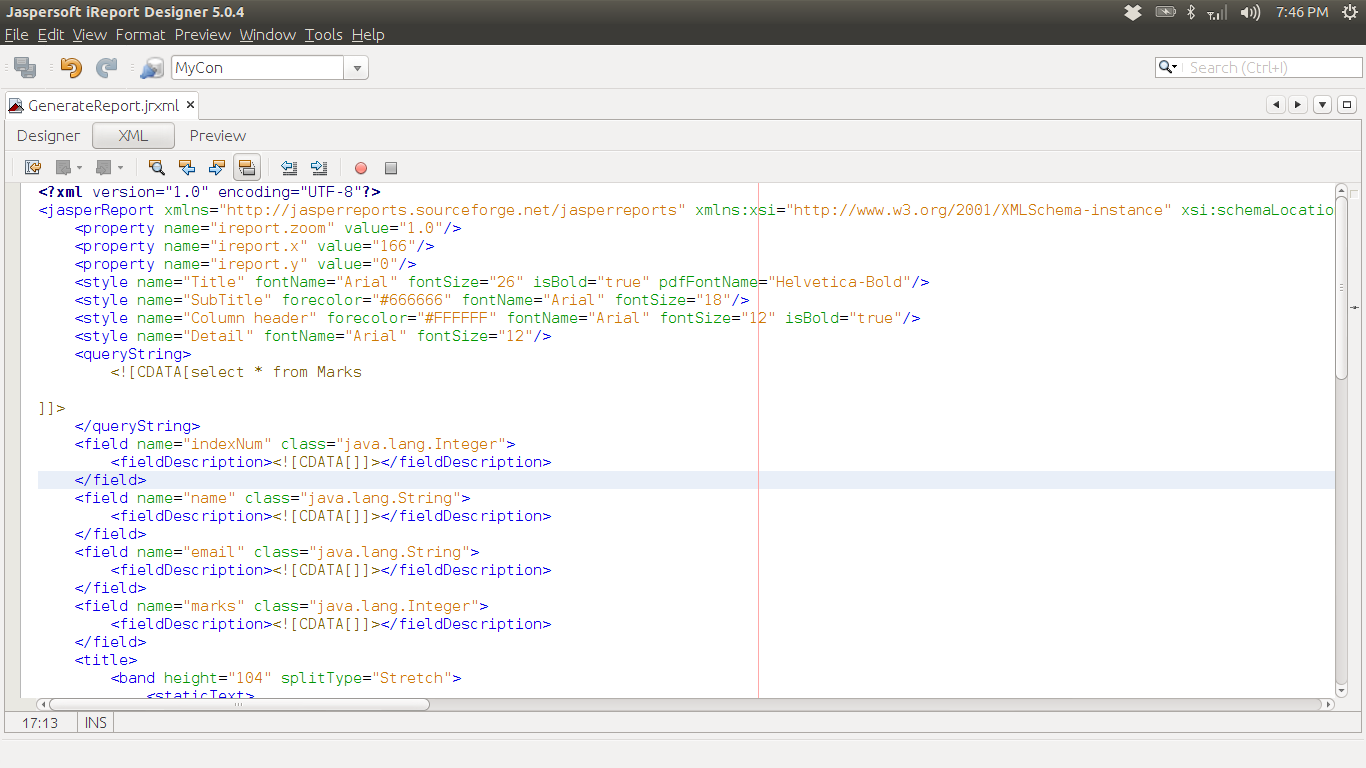This screenshot has width=1366, height=768.
Task: Click the ireport.zoom property line
Action: 268,228
